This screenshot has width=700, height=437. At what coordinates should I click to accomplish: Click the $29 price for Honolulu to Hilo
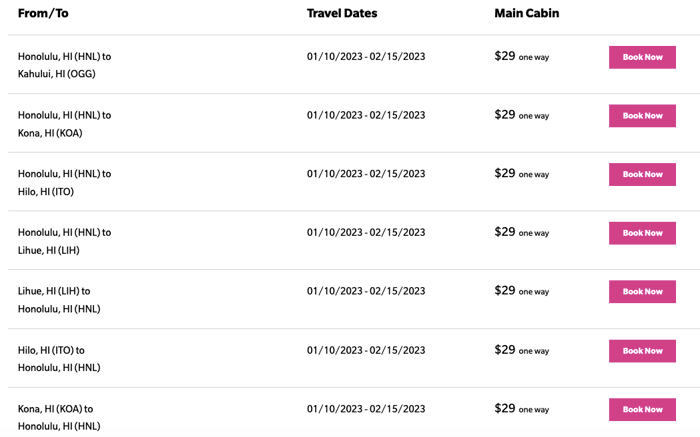click(x=505, y=173)
